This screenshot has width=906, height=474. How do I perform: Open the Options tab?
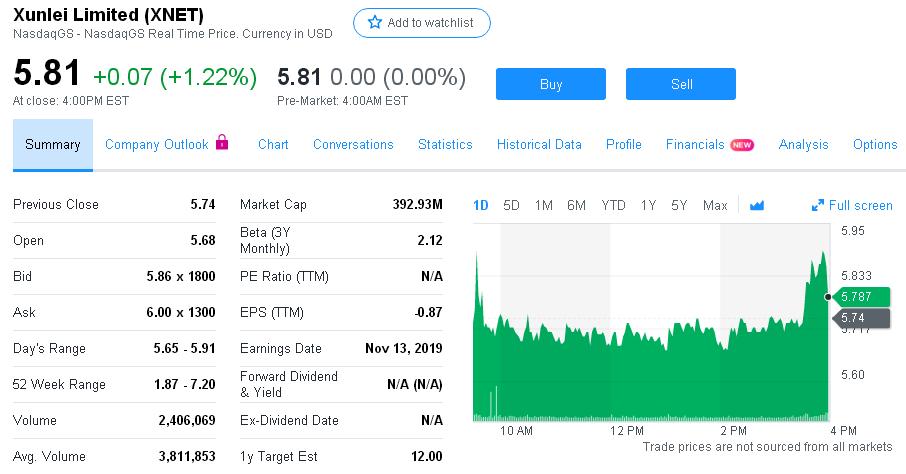point(875,145)
